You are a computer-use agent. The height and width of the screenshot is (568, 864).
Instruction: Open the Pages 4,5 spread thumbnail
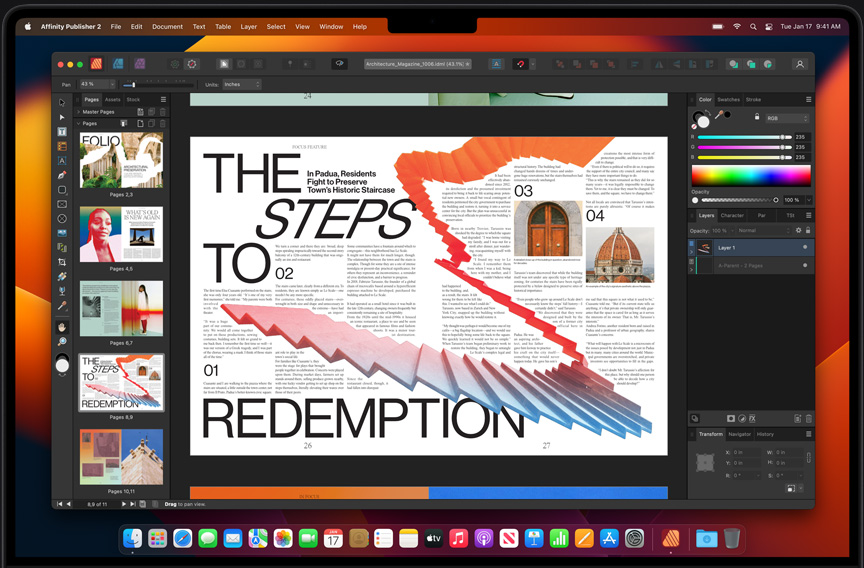(x=121, y=234)
